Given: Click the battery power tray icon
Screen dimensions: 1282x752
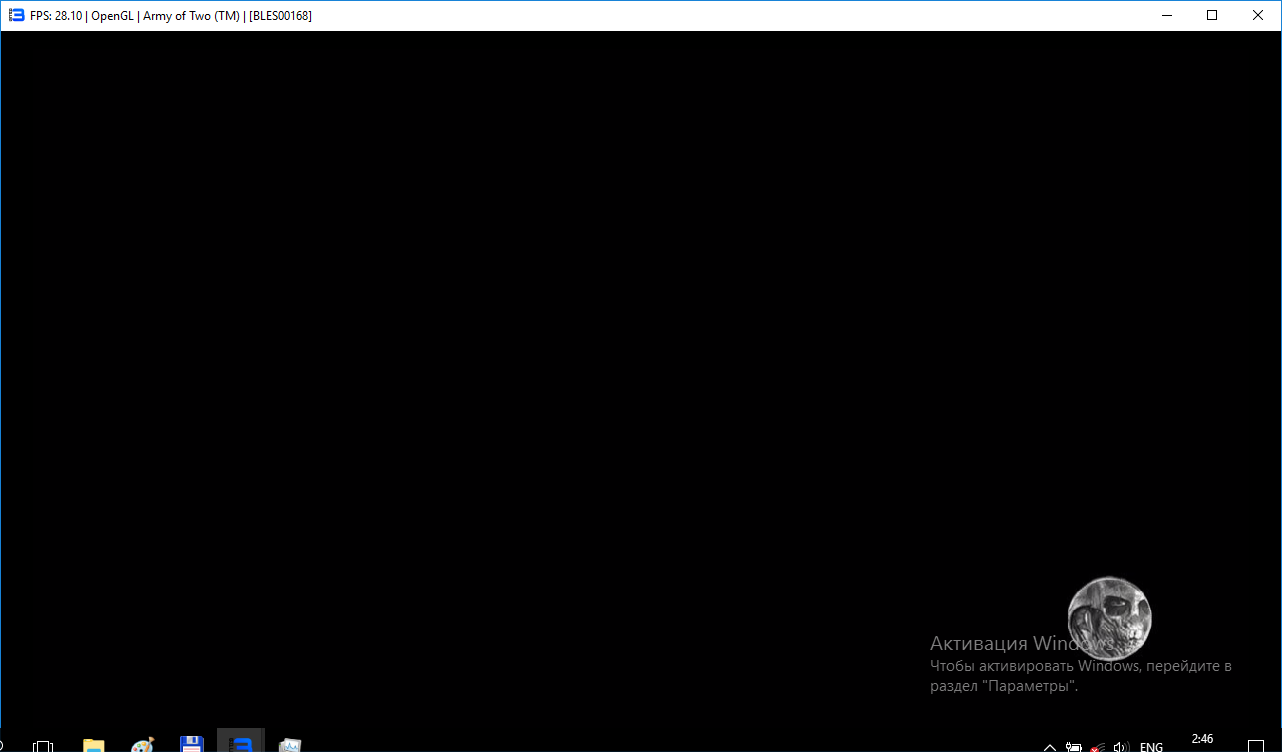Looking at the screenshot, I should pyautogui.click(x=1074, y=746).
